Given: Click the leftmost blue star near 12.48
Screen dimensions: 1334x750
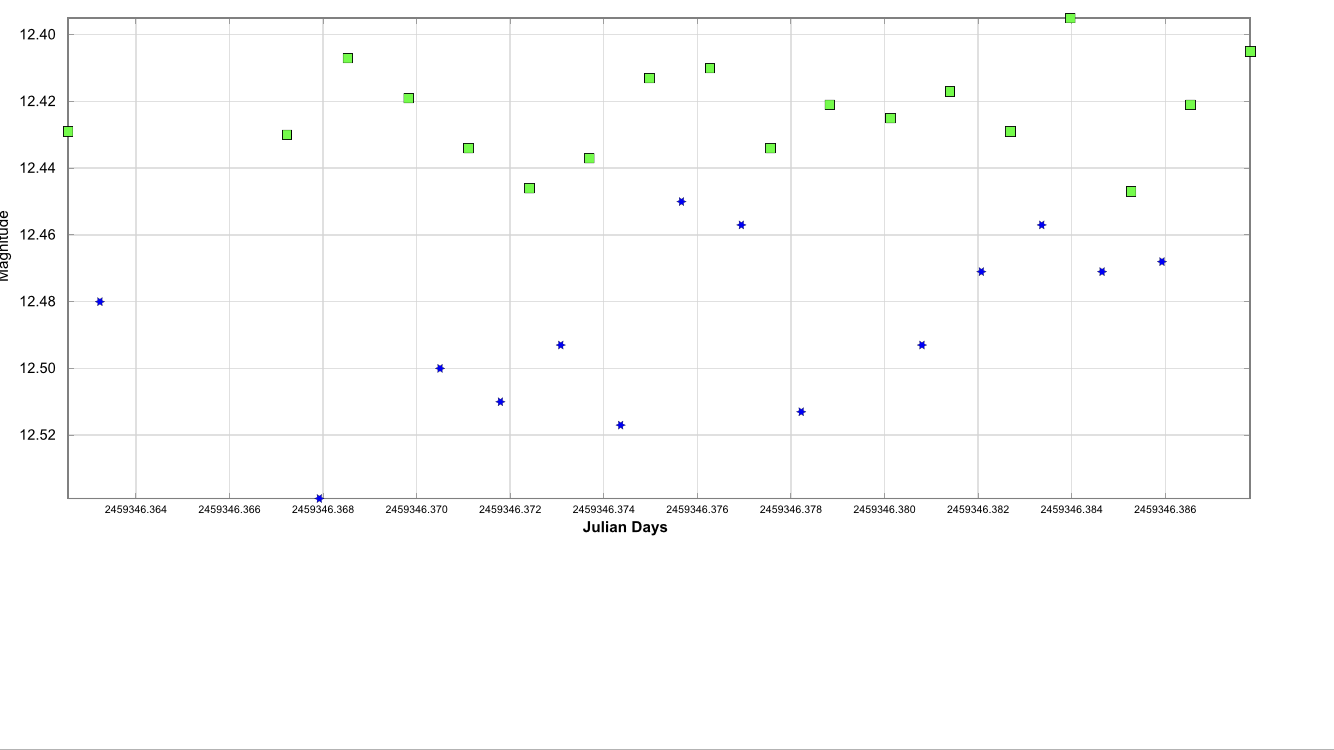Looking at the screenshot, I should tap(99, 301).
